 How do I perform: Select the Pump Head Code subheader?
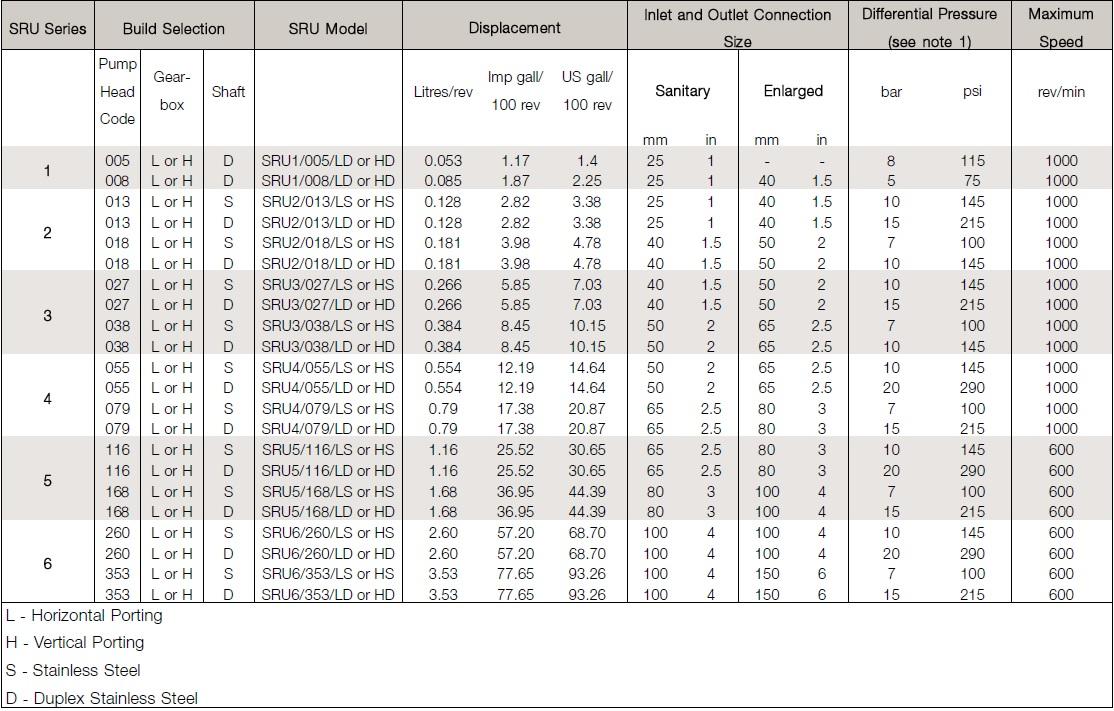tap(117, 92)
